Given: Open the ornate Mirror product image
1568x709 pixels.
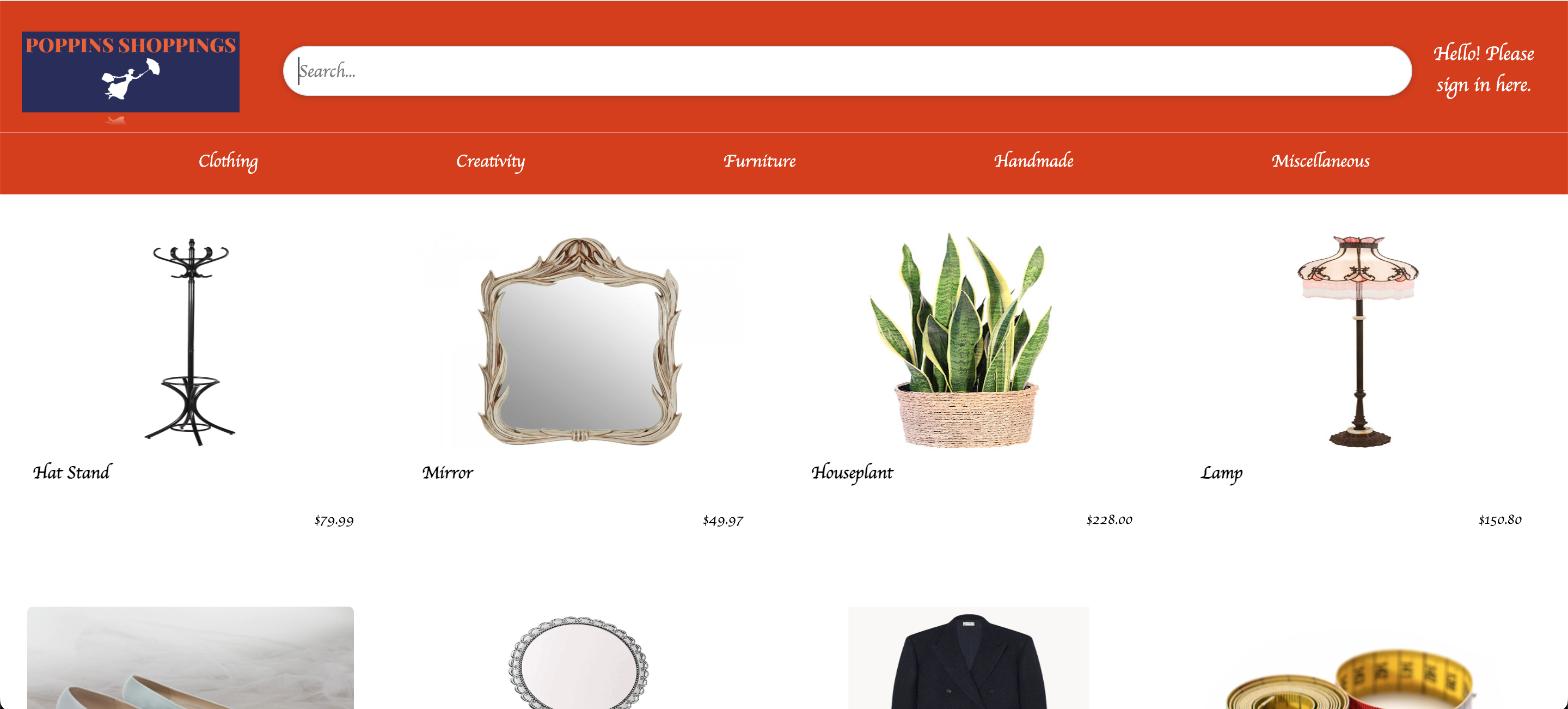Looking at the screenshot, I should coord(579,341).
